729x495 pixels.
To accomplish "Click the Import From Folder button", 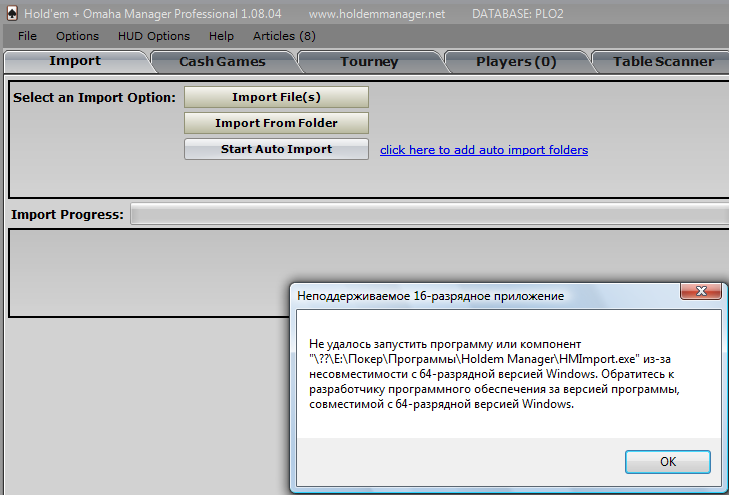I will click(x=276, y=123).
